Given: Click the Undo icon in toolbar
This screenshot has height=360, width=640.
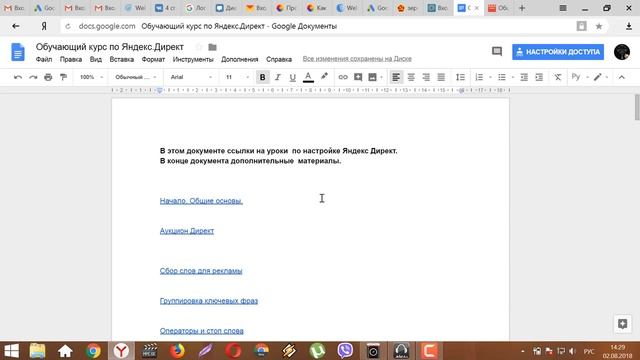Looking at the screenshot, I should [x=18, y=77].
